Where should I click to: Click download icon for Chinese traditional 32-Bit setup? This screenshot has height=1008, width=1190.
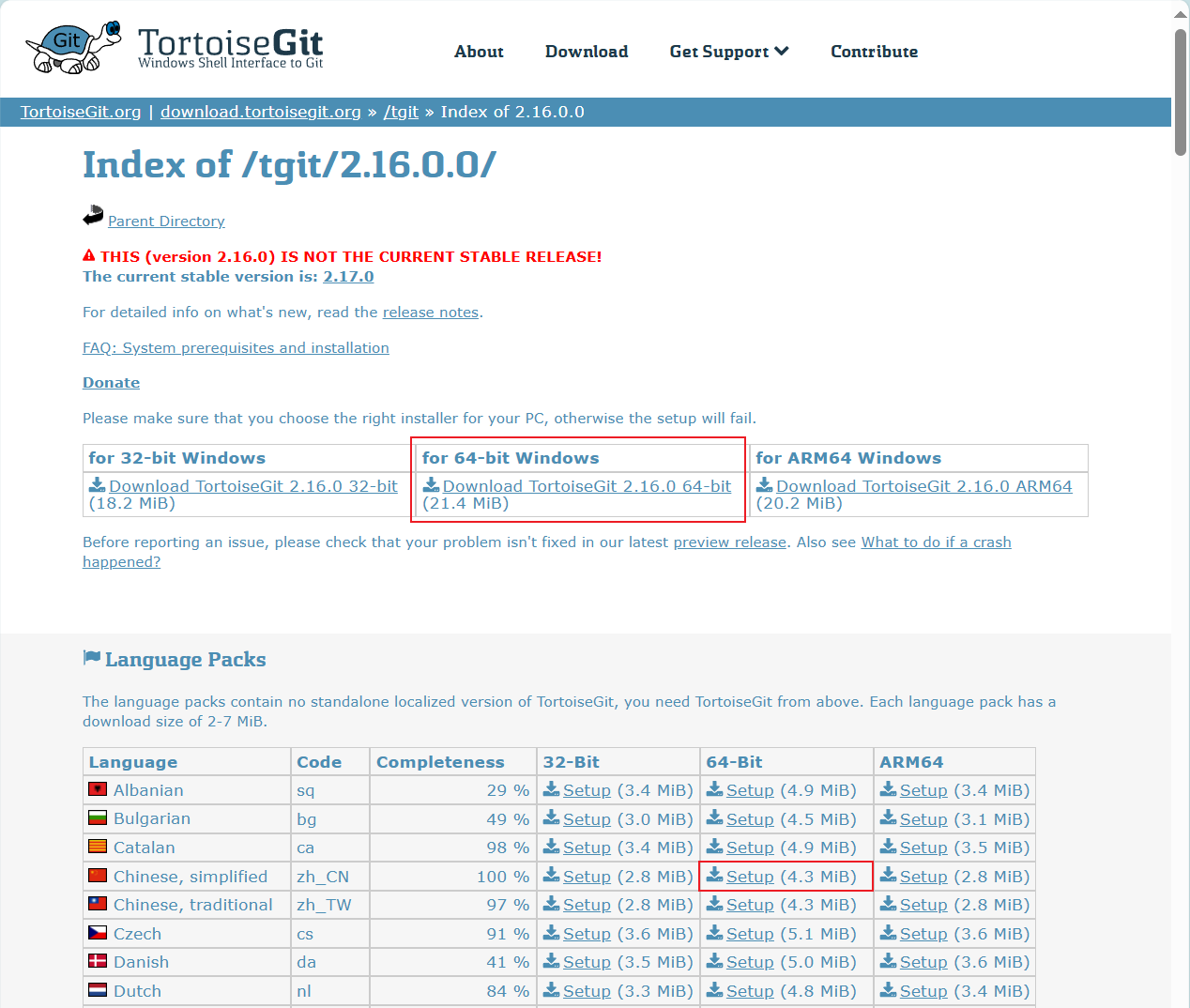(x=552, y=904)
